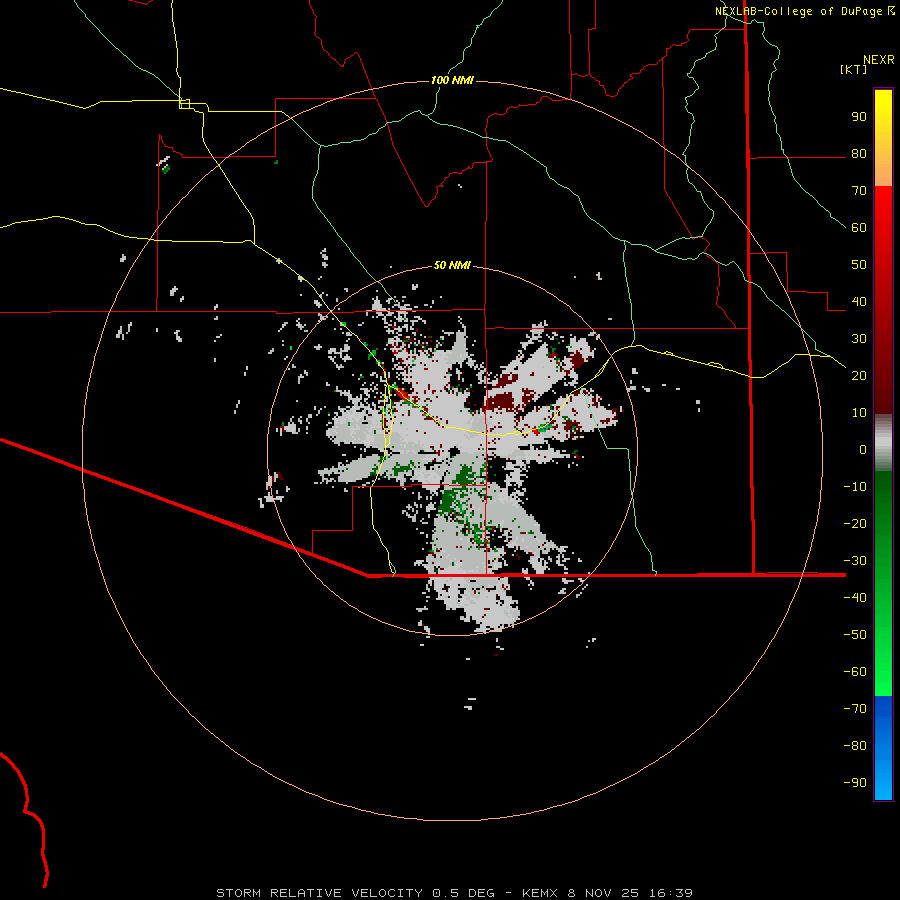Screen dimensions: 900x900
Task: Click the 16:39 timestamp in the caption
Action: [x=670, y=893]
